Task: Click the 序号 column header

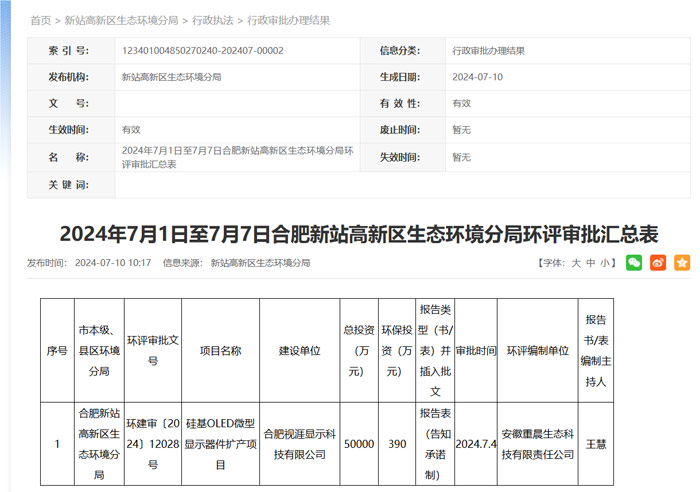Action: coord(57,350)
